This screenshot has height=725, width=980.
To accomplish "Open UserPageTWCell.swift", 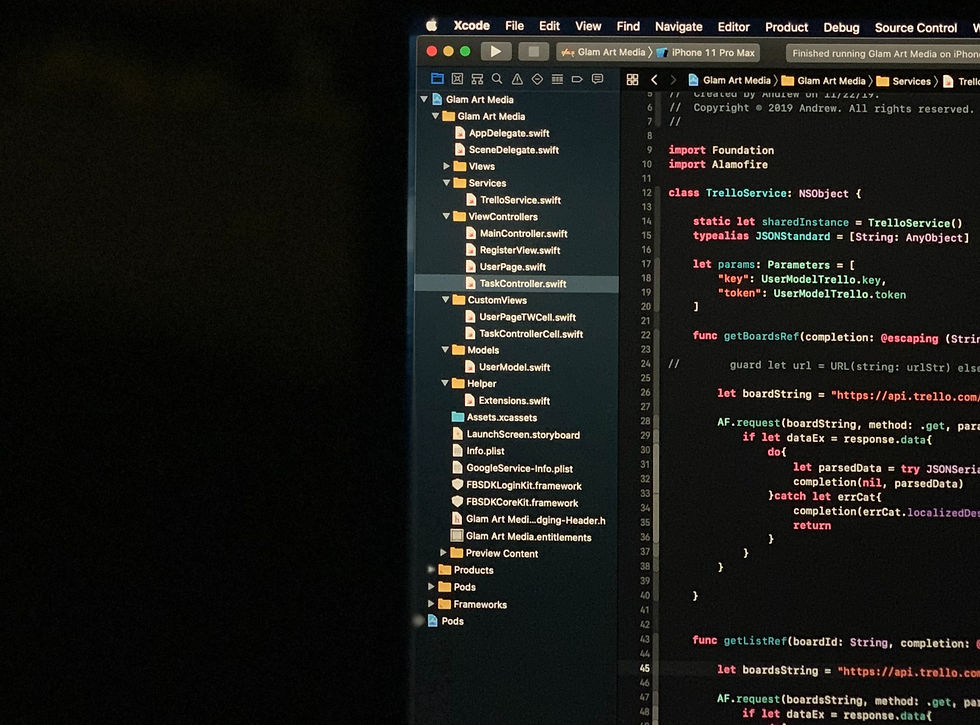I will click(521, 317).
